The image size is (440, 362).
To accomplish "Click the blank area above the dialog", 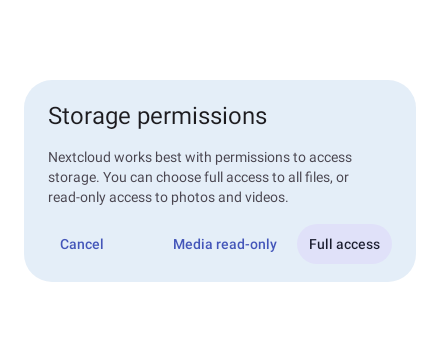I will point(220,40).
